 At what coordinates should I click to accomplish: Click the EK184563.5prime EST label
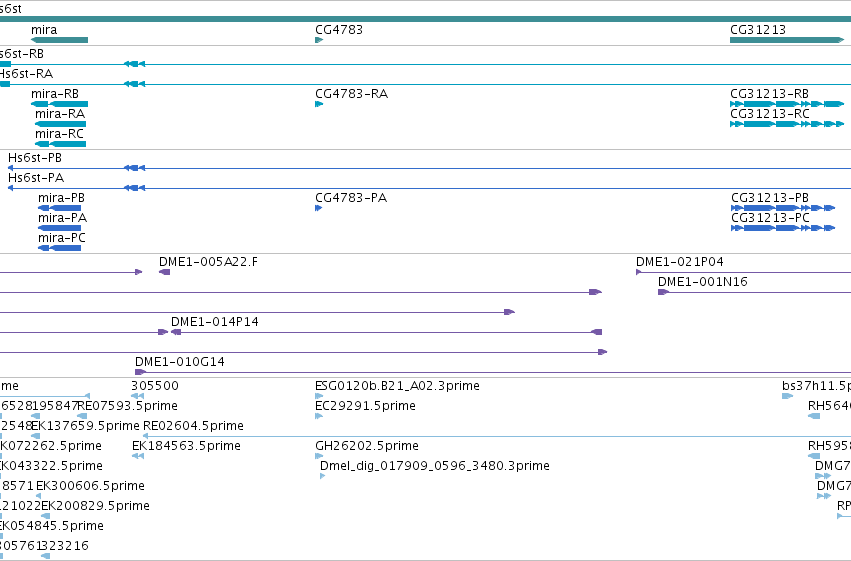187,447
